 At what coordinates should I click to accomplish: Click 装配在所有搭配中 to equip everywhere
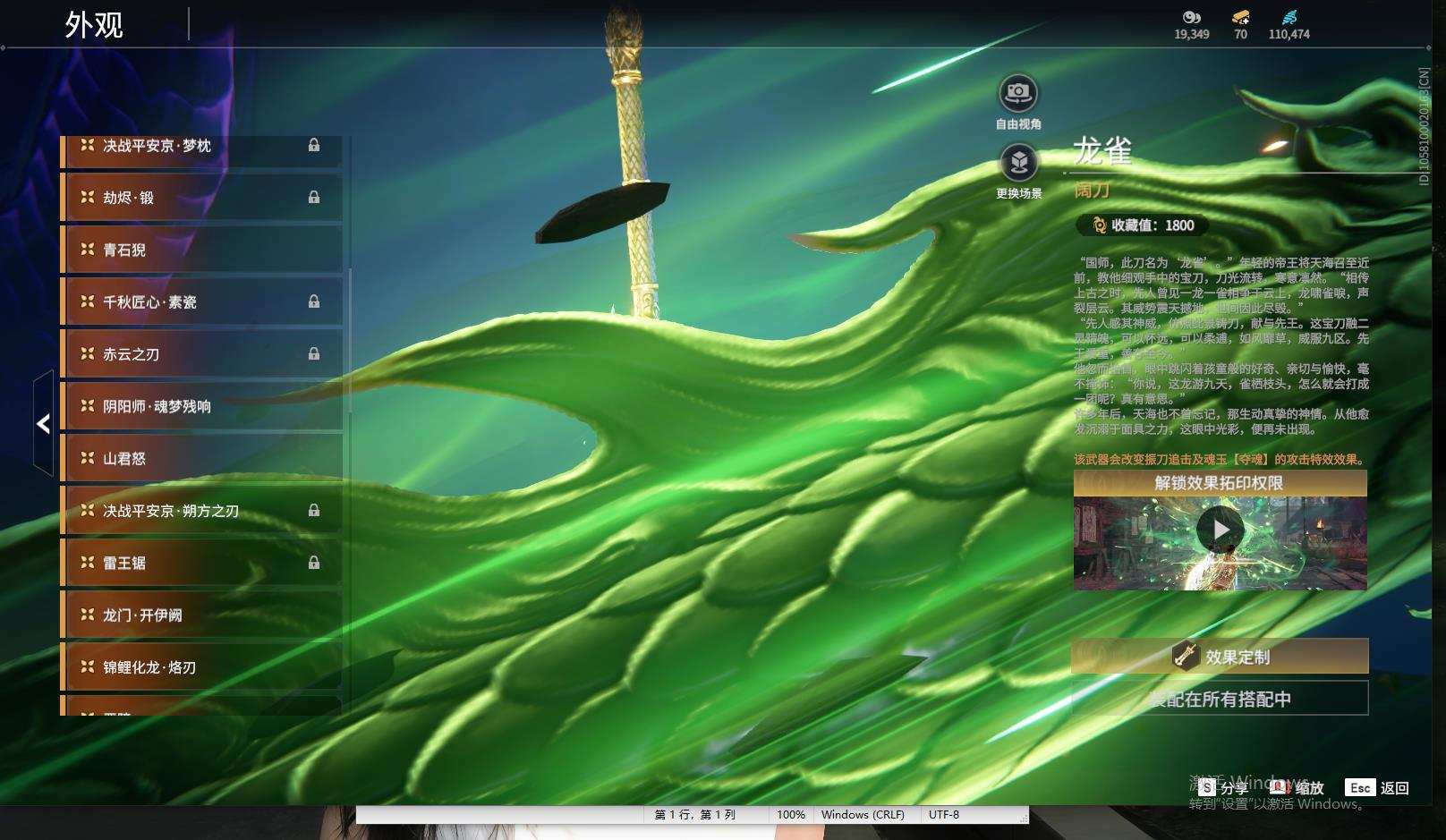pyautogui.click(x=1220, y=699)
